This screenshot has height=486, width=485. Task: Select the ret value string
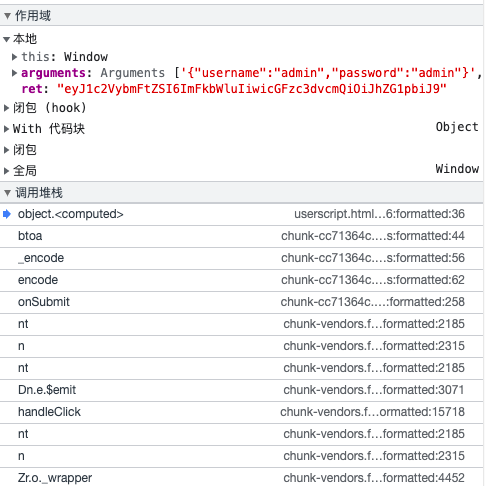coord(252,89)
